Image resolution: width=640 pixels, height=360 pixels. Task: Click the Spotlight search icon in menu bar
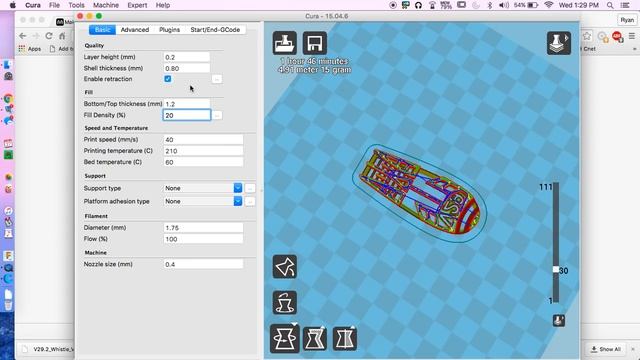click(x=610, y=5)
